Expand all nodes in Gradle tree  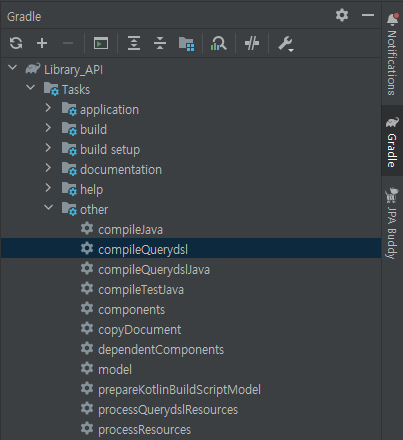[134, 43]
